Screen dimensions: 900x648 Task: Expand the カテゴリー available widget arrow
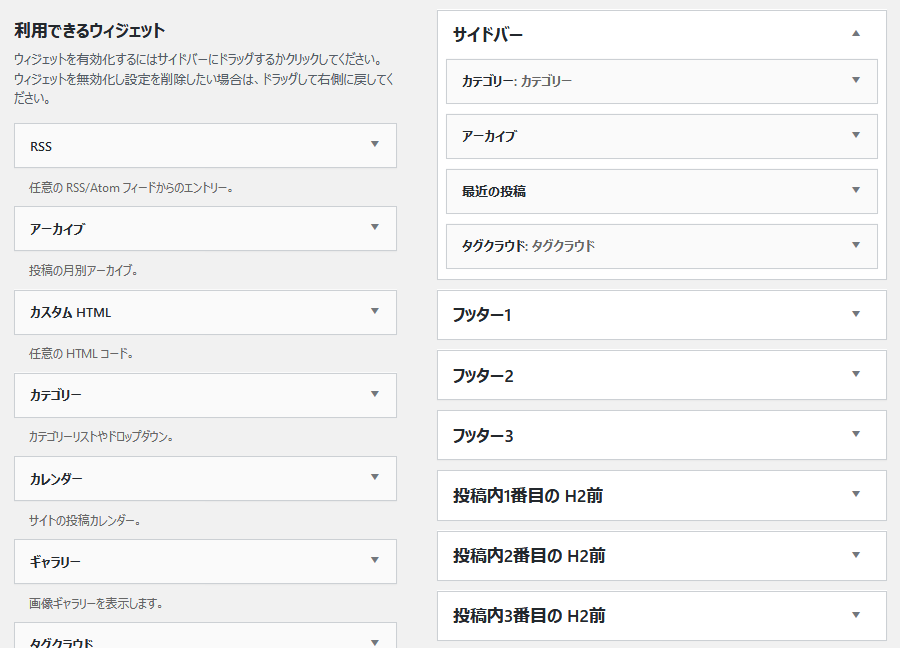(375, 394)
